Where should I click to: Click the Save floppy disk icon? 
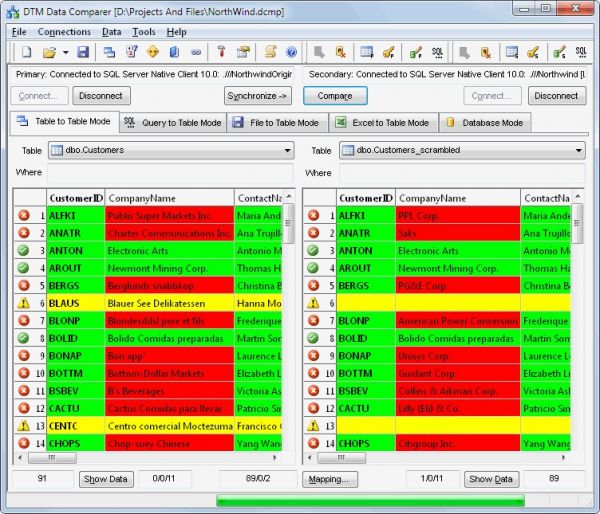83,52
